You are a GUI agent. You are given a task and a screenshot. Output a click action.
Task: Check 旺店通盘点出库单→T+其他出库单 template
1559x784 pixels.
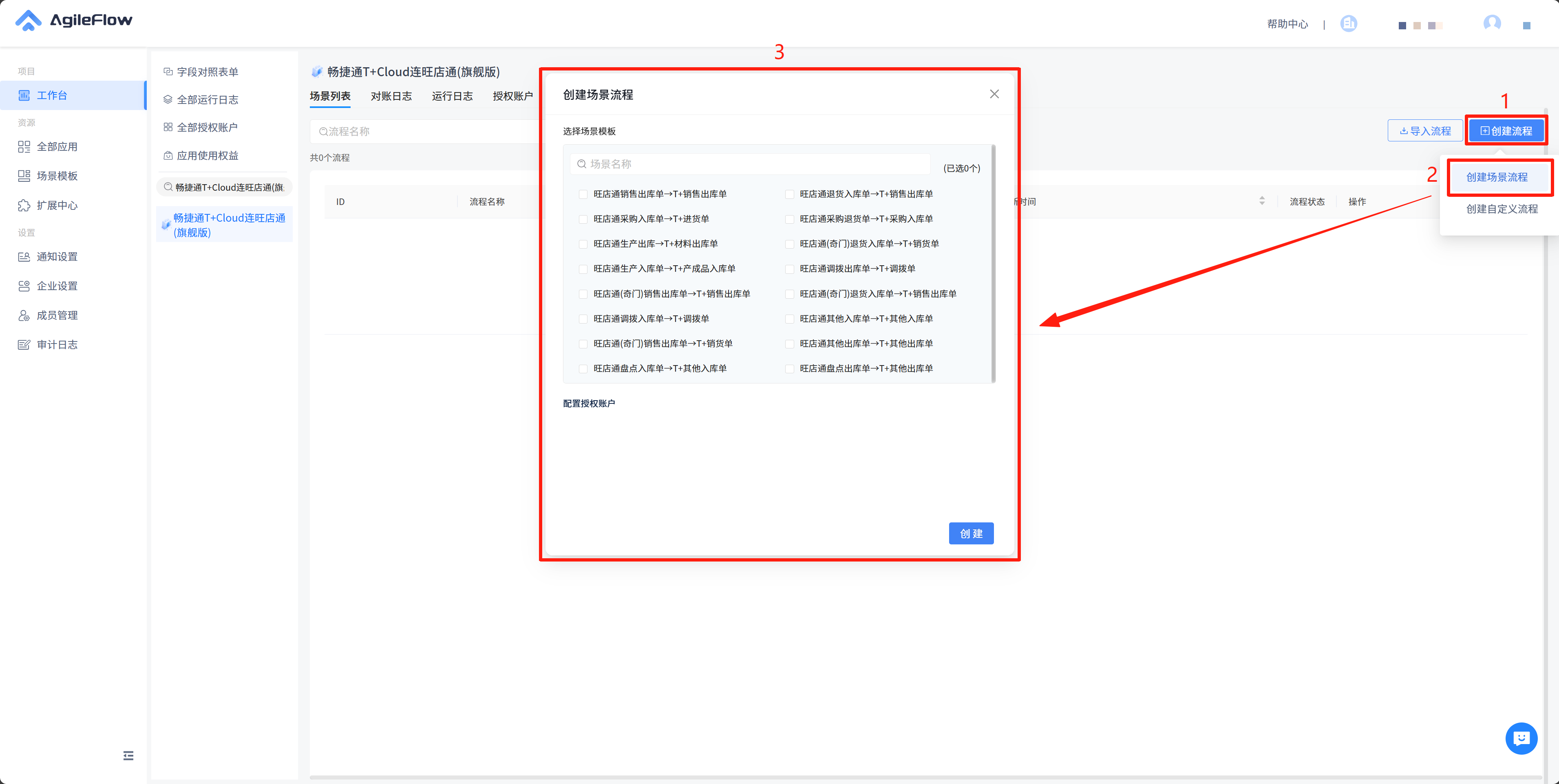(x=789, y=368)
